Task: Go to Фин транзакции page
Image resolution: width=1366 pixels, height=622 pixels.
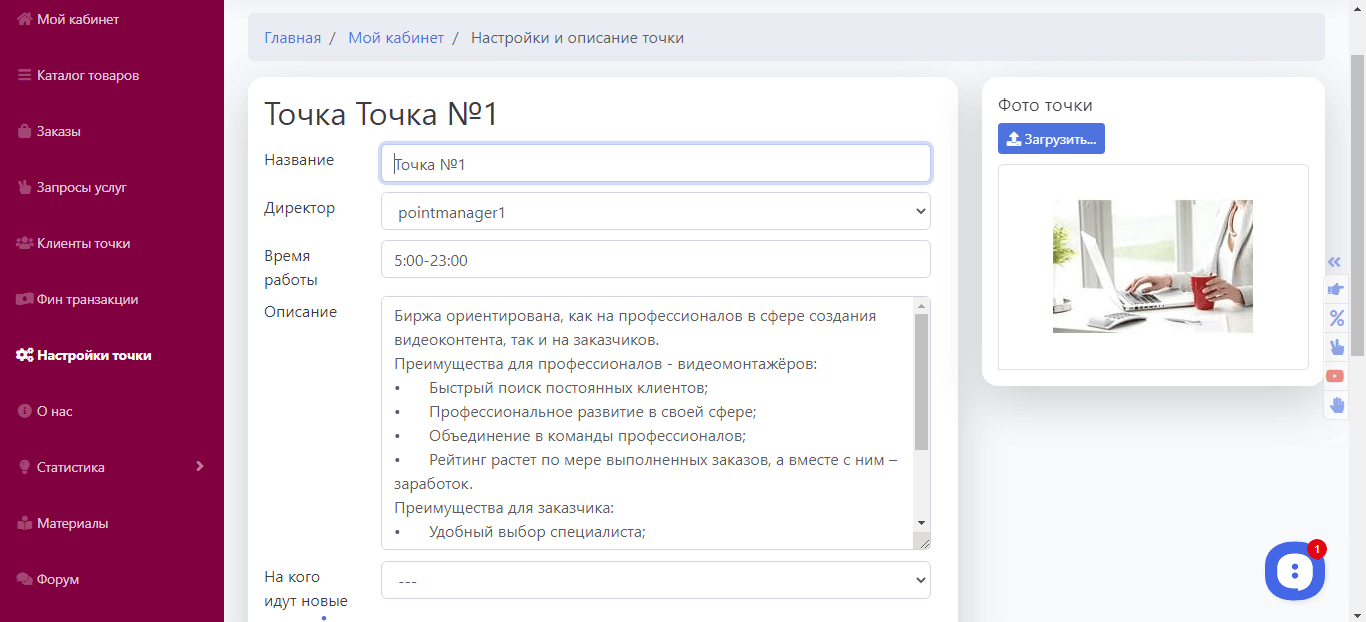Action: click(87, 299)
